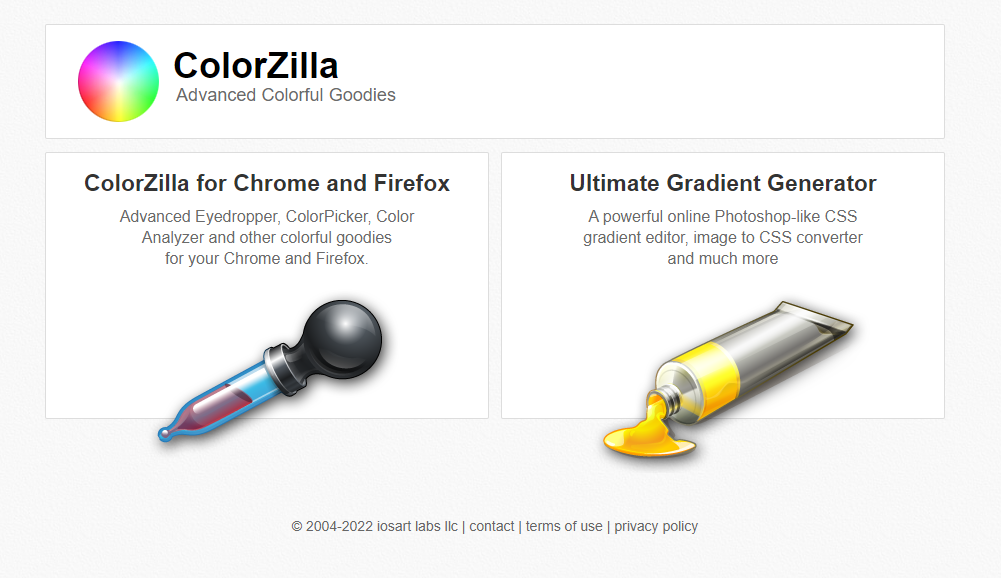Select the eyedropper description text block

point(266,237)
